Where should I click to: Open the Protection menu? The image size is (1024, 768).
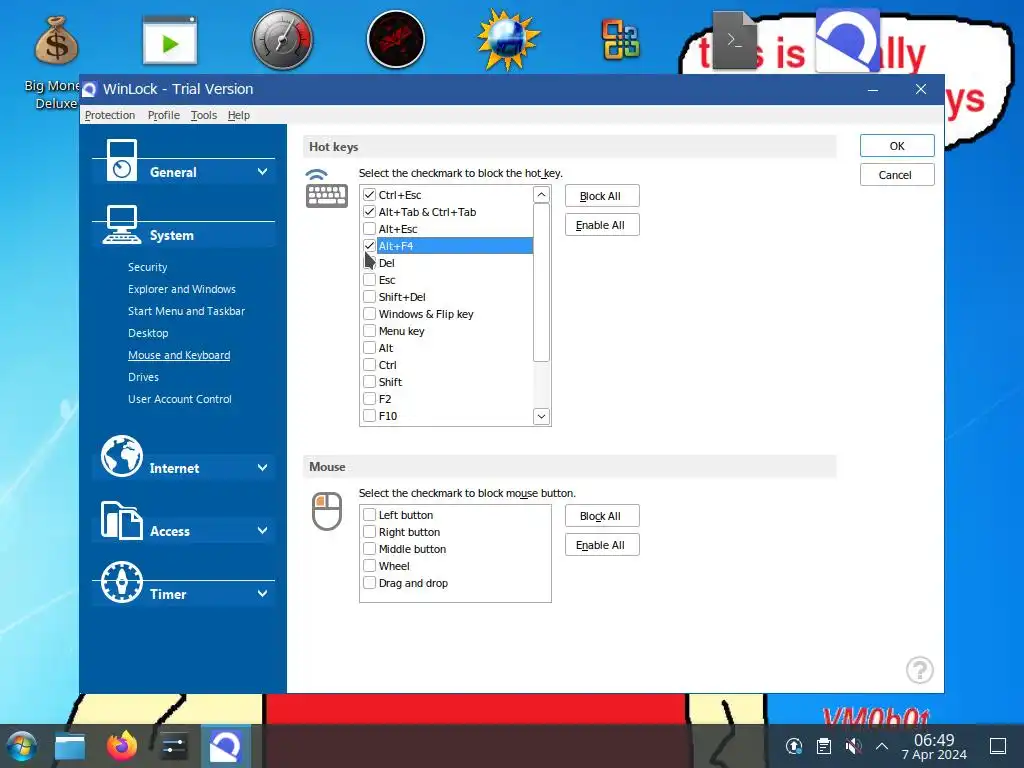(x=110, y=115)
